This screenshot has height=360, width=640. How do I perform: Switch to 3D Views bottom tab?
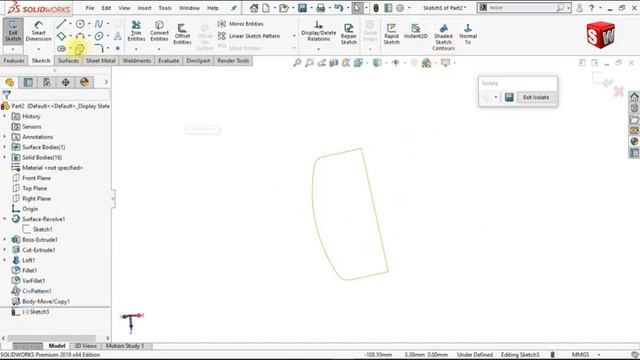pos(86,346)
